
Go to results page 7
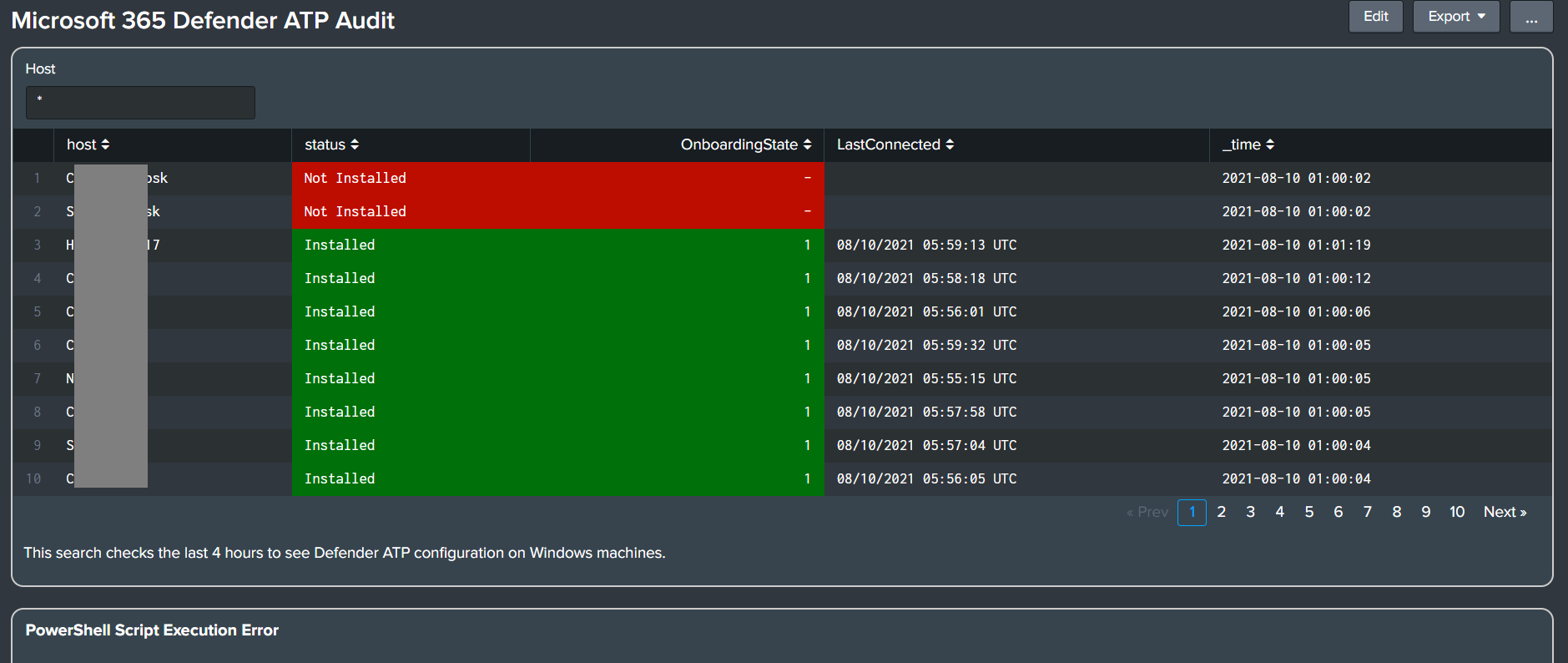[1368, 512]
